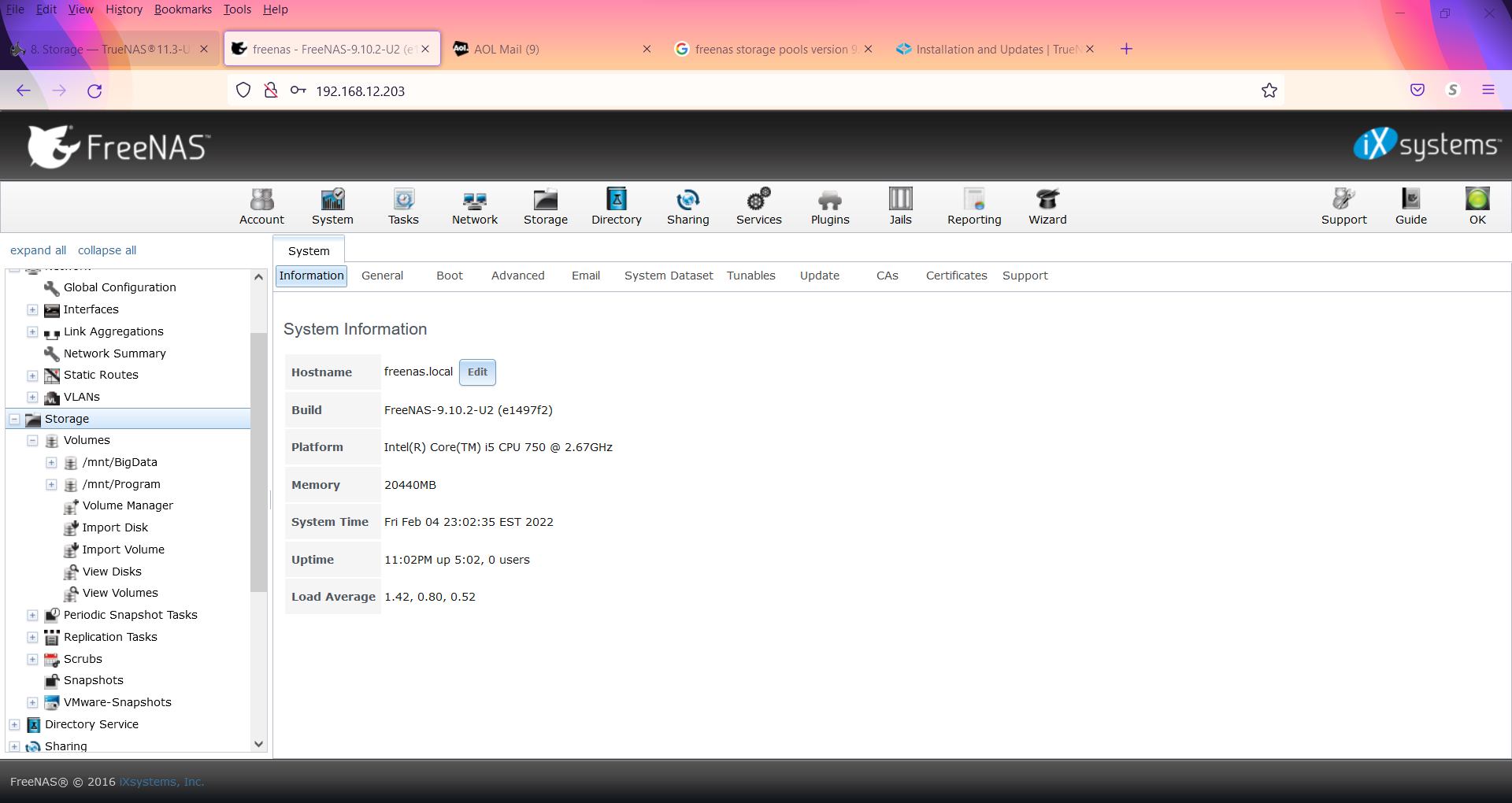This screenshot has height=803, width=1512.
Task: Open the Directory toolbar icon
Action: [617, 207]
